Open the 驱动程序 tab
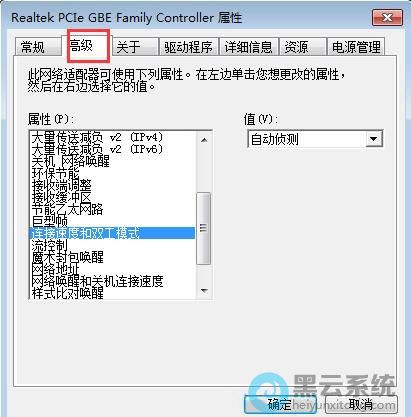 click(x=189, y=47)
